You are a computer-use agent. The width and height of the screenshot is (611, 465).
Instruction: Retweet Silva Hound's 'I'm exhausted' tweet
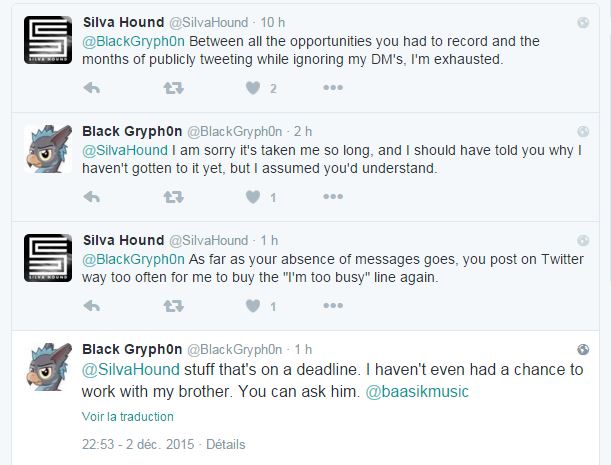coord(172,88)
